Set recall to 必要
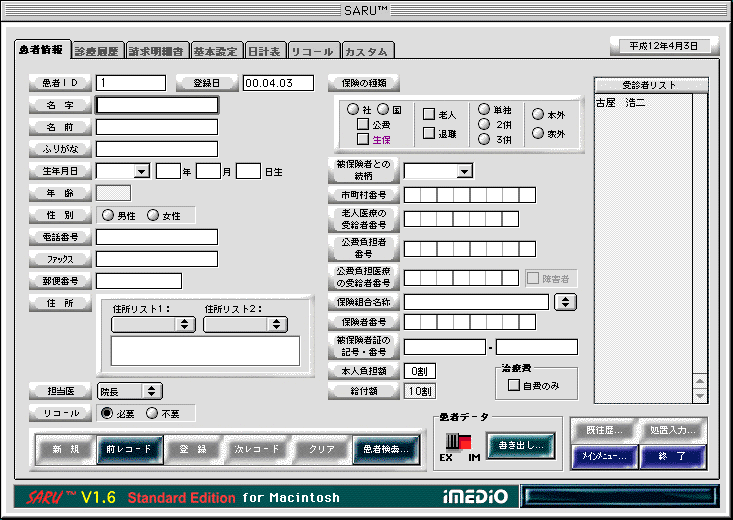 pos(107,413)
